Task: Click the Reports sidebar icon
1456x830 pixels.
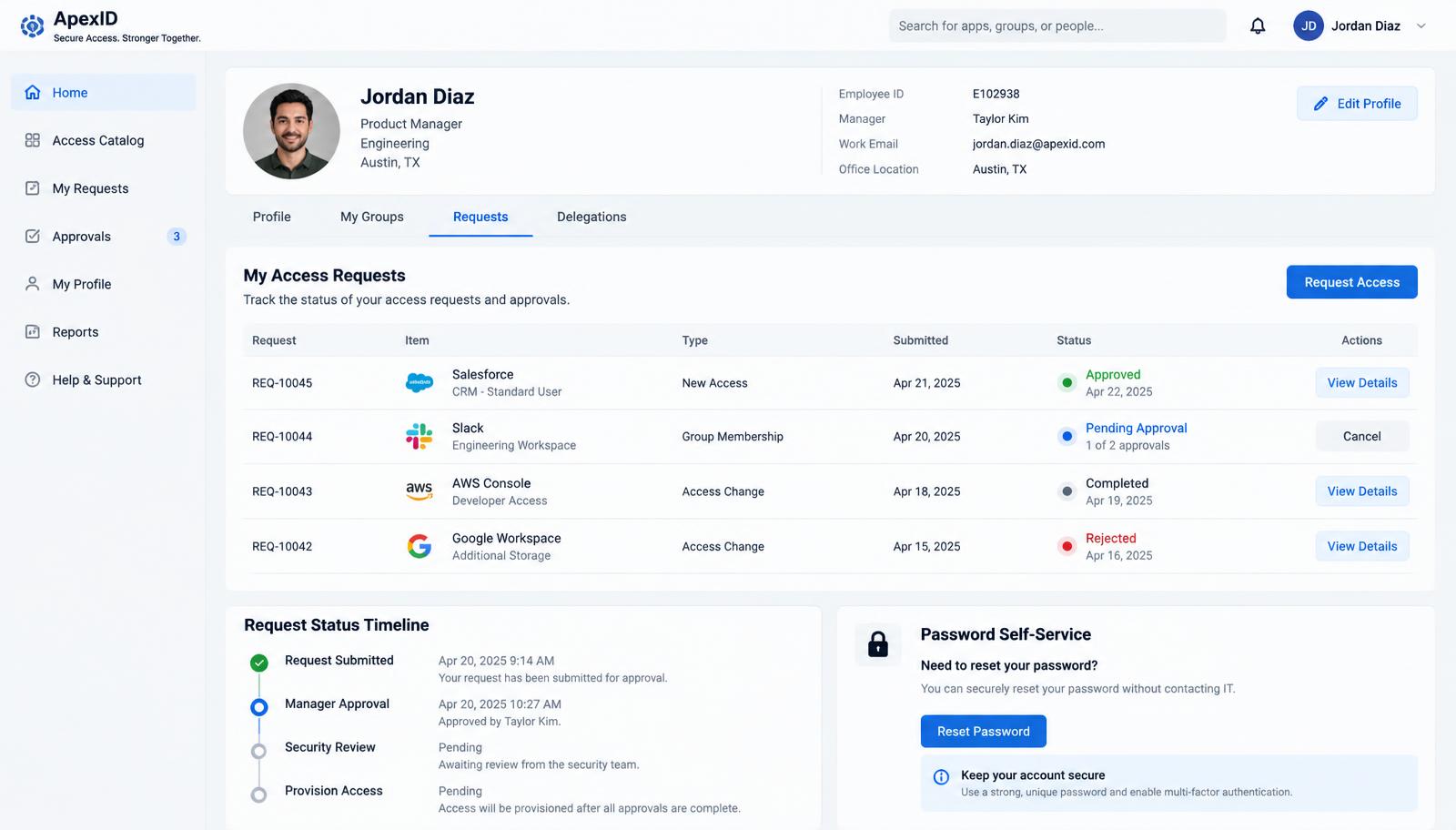Action: (x=33, y=332)
